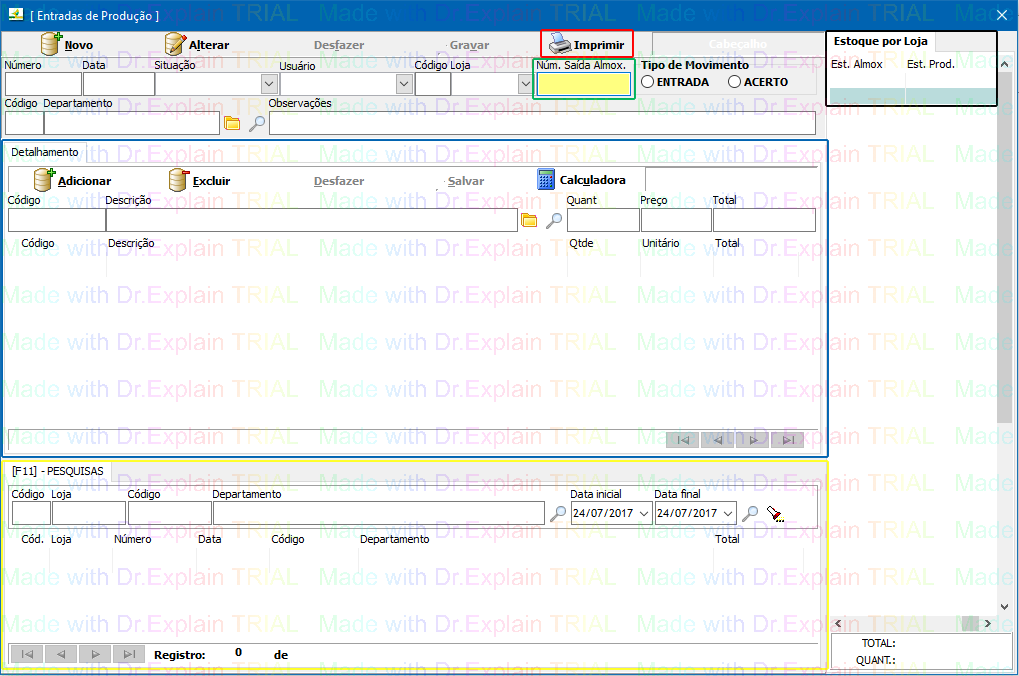Go to last item in Detalhamento navigator
The image size is (1019, 676).
coord(788,440)
